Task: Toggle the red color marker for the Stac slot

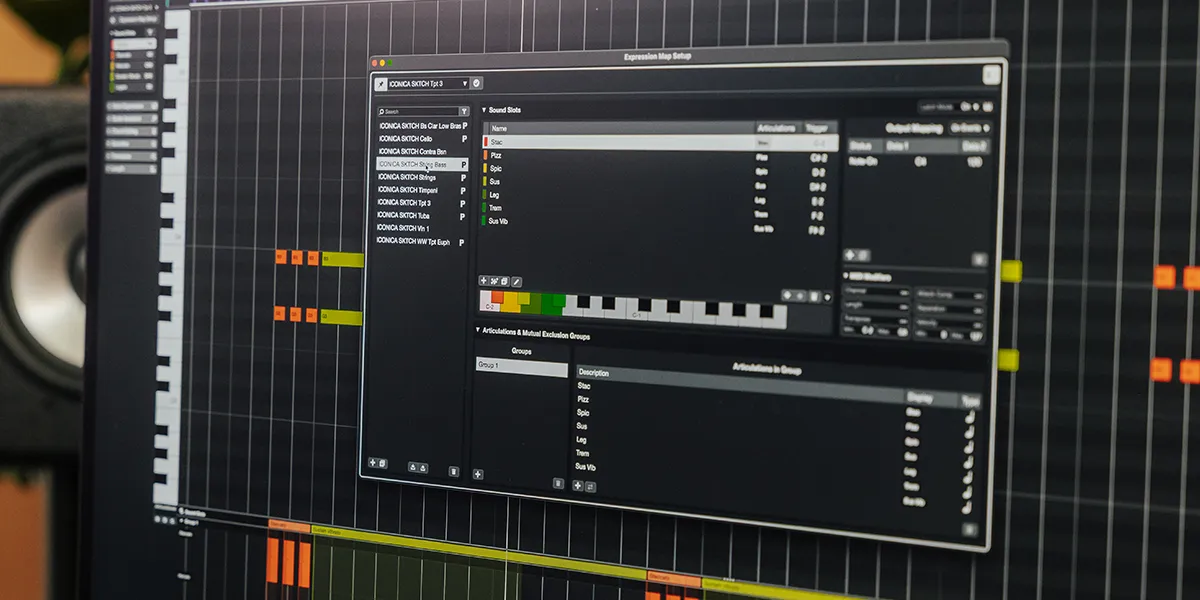Action: (x=484, y=143)
